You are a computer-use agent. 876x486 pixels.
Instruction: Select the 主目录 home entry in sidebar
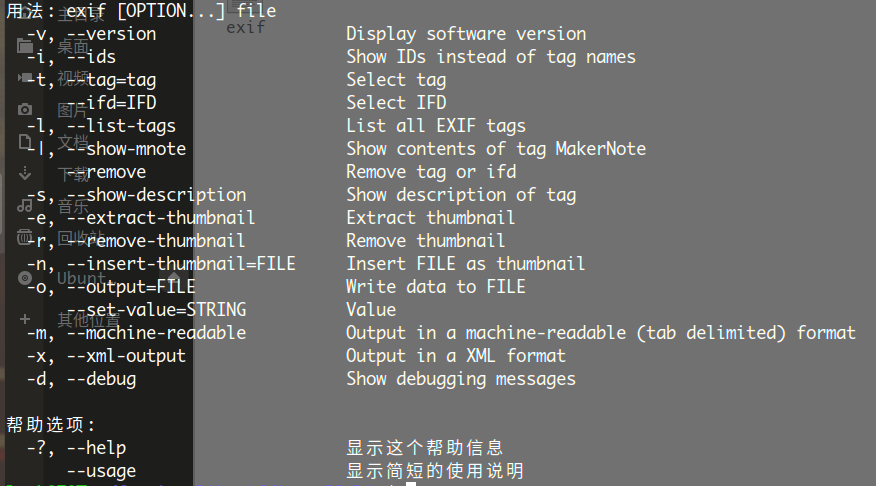click(x=80, y=14)
